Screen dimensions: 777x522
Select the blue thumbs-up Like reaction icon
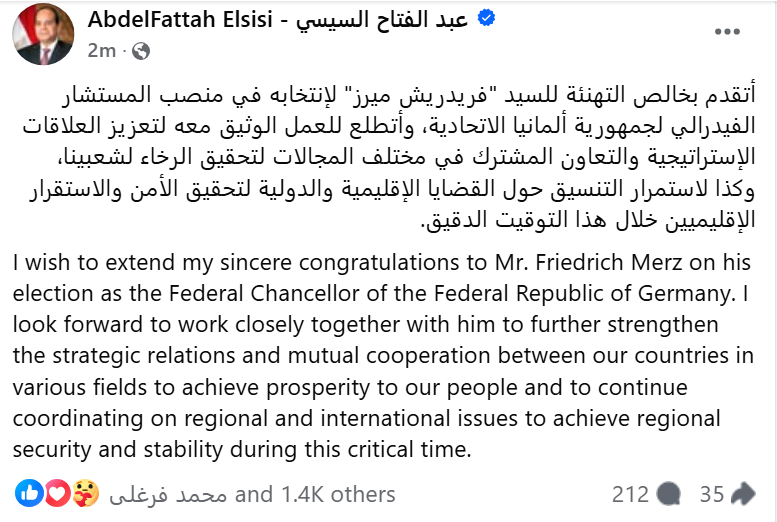pos(29,493)
